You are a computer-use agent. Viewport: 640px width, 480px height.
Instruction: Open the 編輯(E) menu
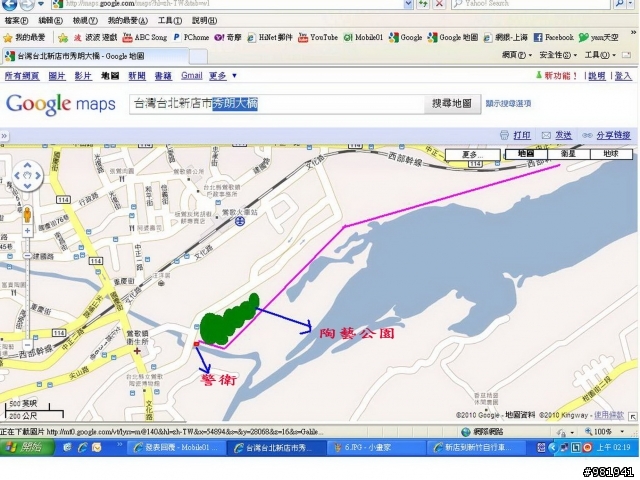[50, 20]
